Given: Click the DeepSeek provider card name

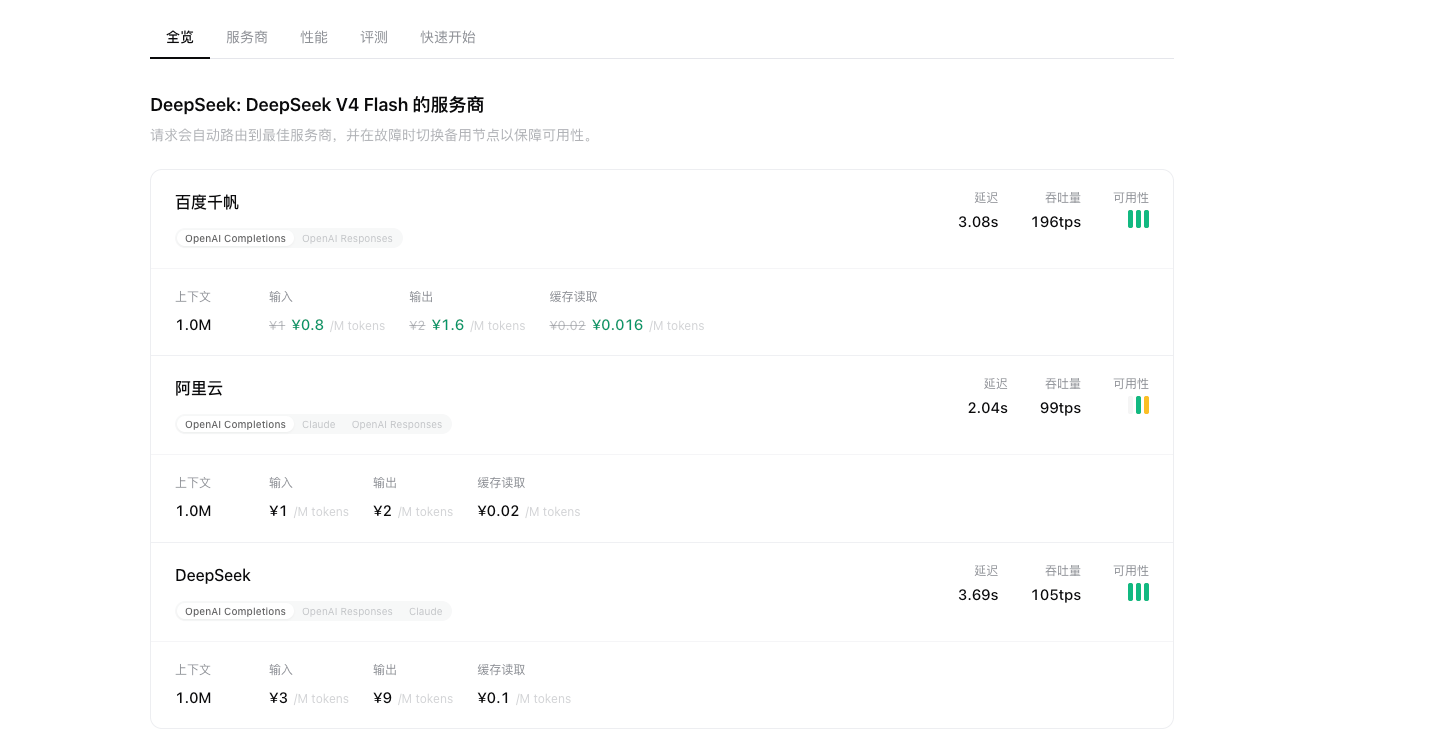Looking at the screenshot, I should pos(213,575).
